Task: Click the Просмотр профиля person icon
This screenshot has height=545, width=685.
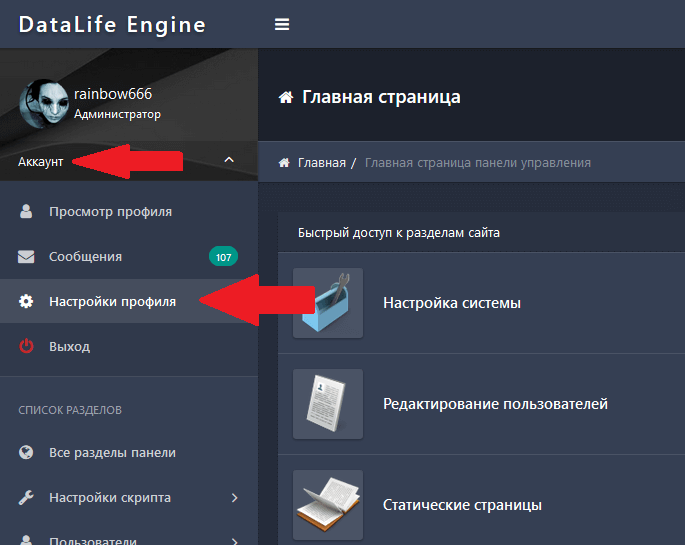Action: pyautogui.click(x=26, y=211)
